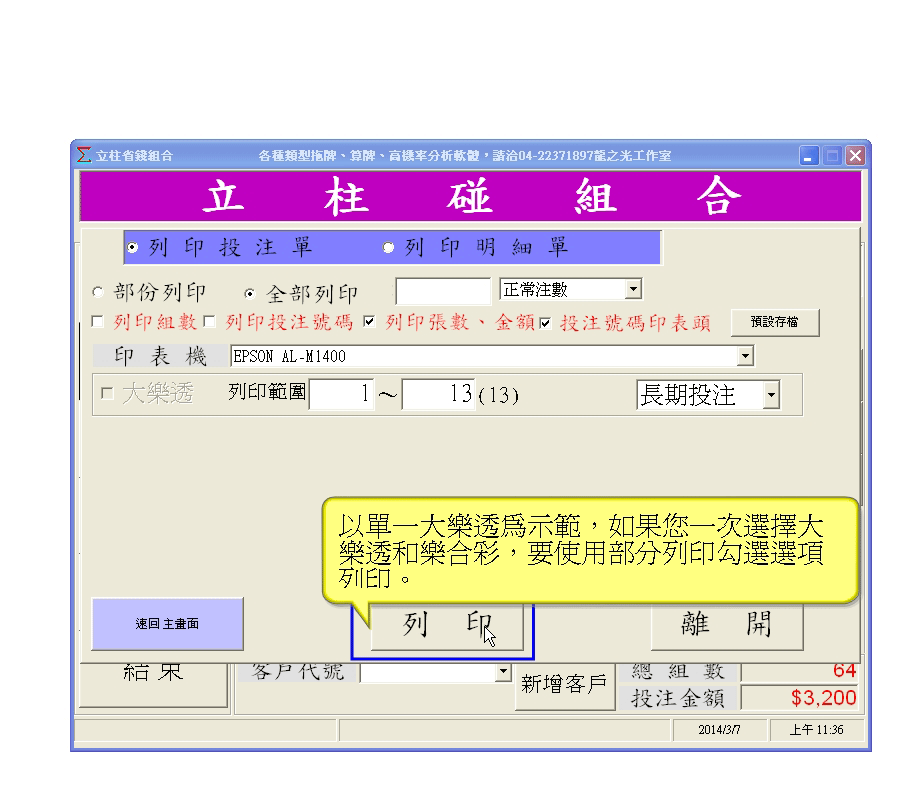Click the 預設存檔 button
The width and height of the screenshot is (915, 799).
(x=774, y=322)
